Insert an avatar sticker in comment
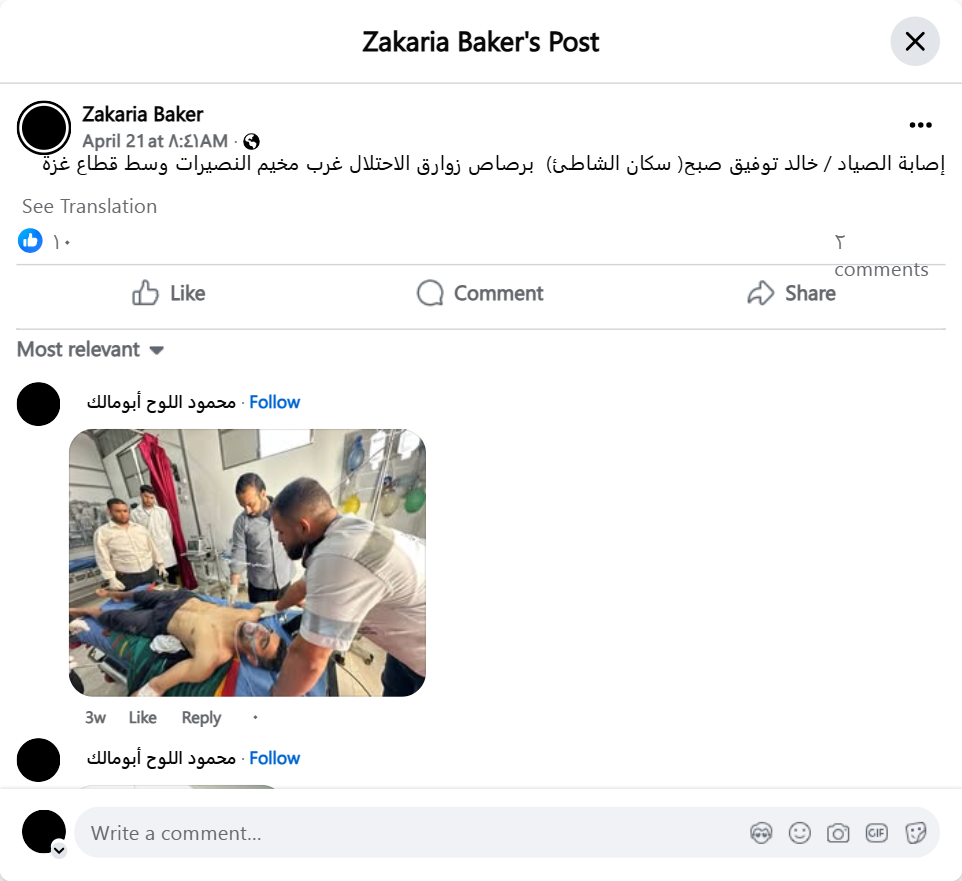The width and height of the screenshot is (962, 881). coord(761,833)
